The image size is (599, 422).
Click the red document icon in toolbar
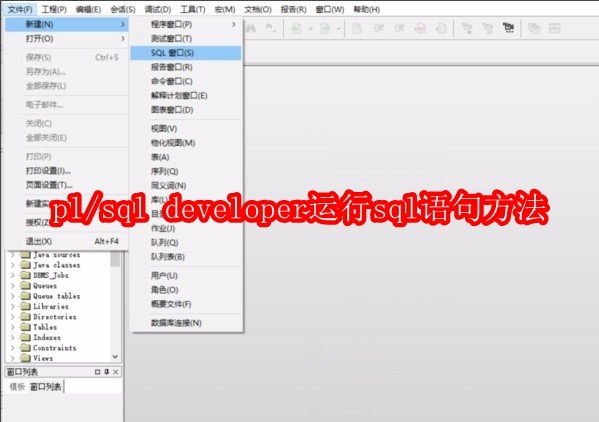tap(420, 28)
